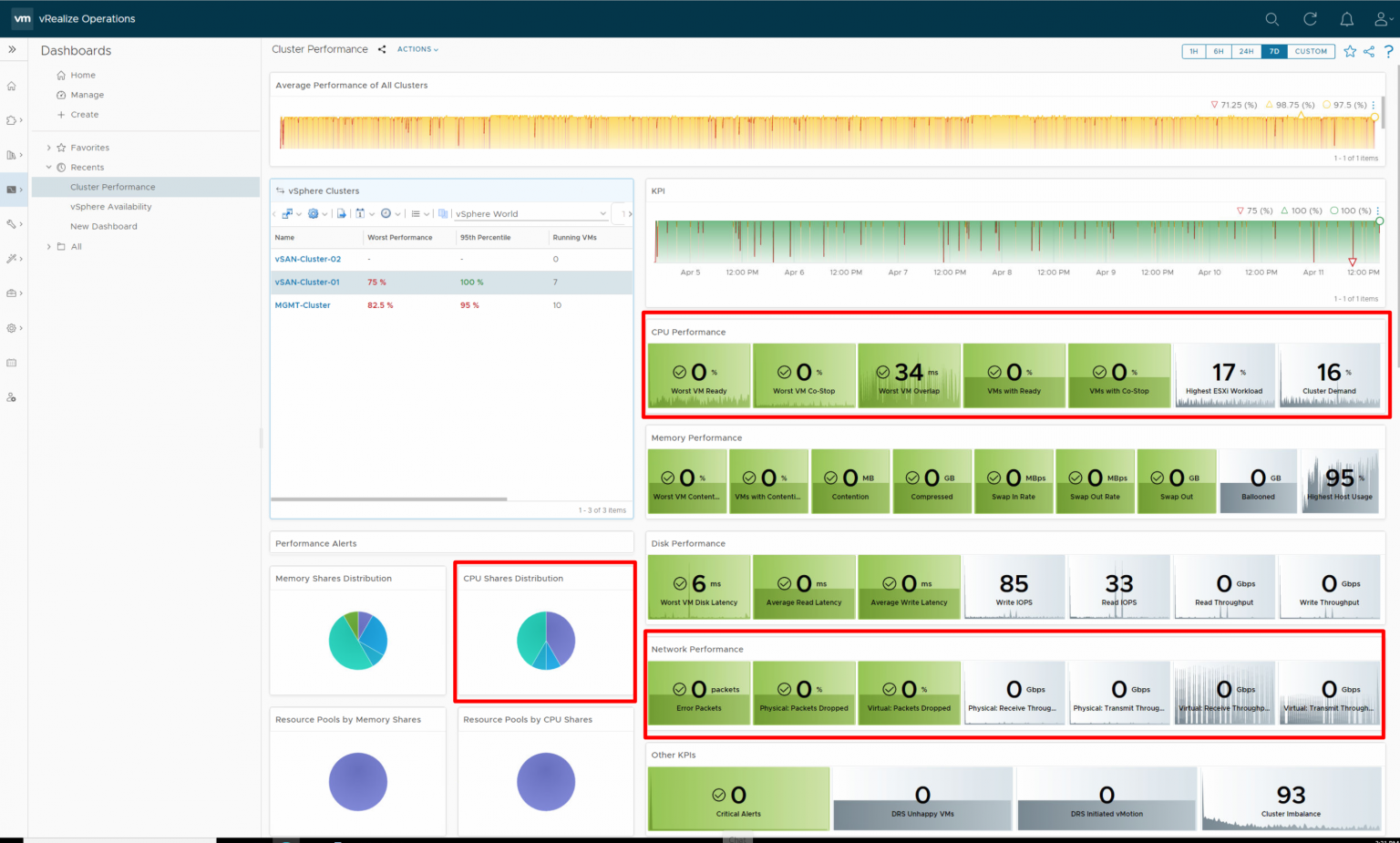
Task: Click Manage in the Dashboards panel
Action: (x=86, y=94)
